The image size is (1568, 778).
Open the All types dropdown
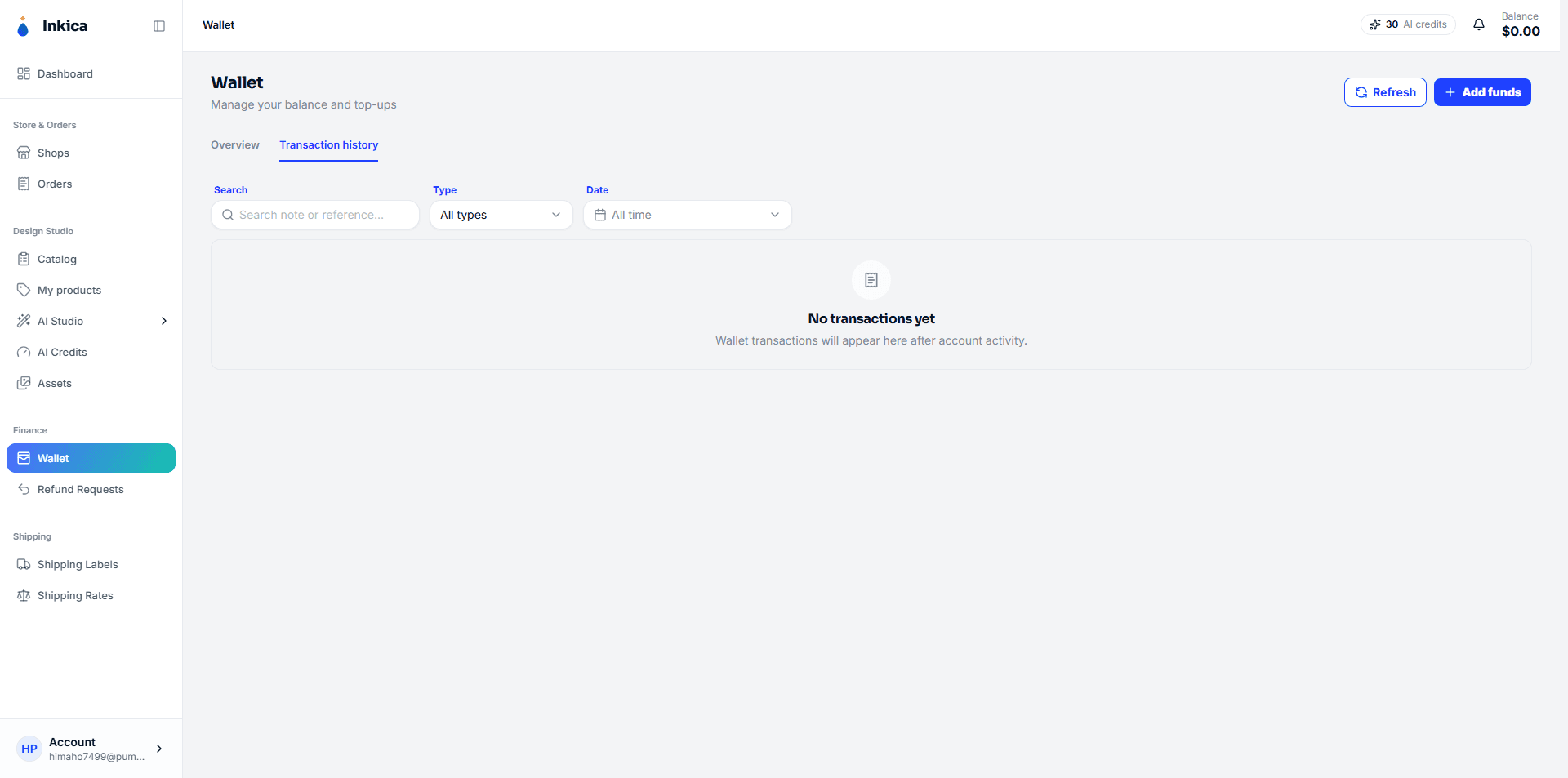(x=501, y=215)
